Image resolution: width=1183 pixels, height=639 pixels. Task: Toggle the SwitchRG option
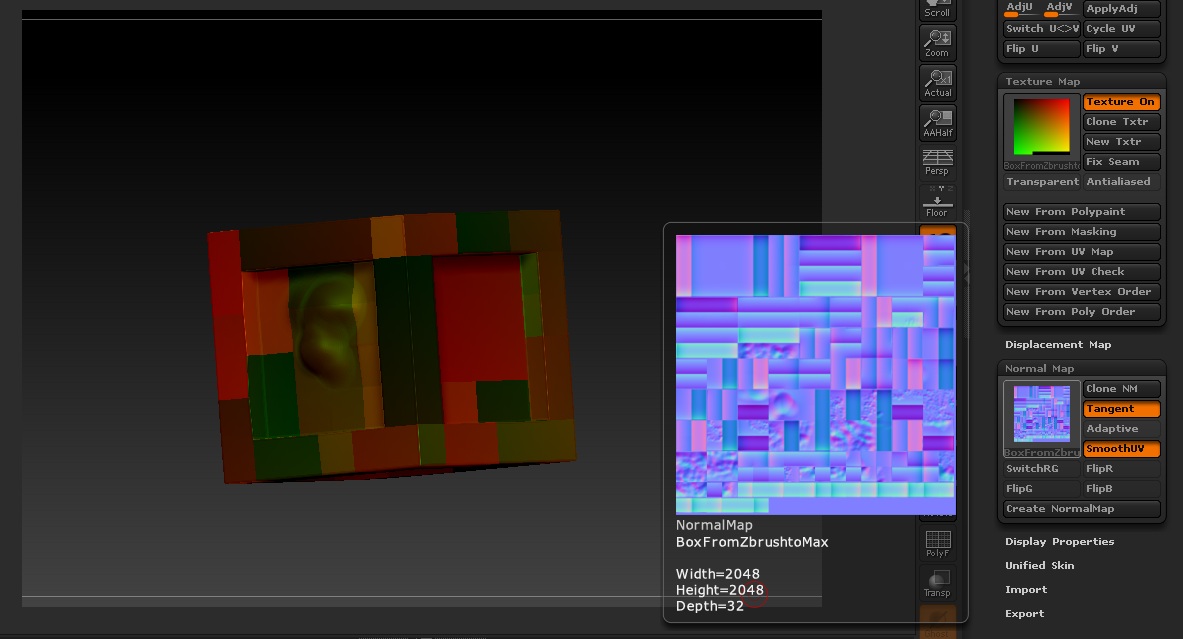[x=1041, y=468]
